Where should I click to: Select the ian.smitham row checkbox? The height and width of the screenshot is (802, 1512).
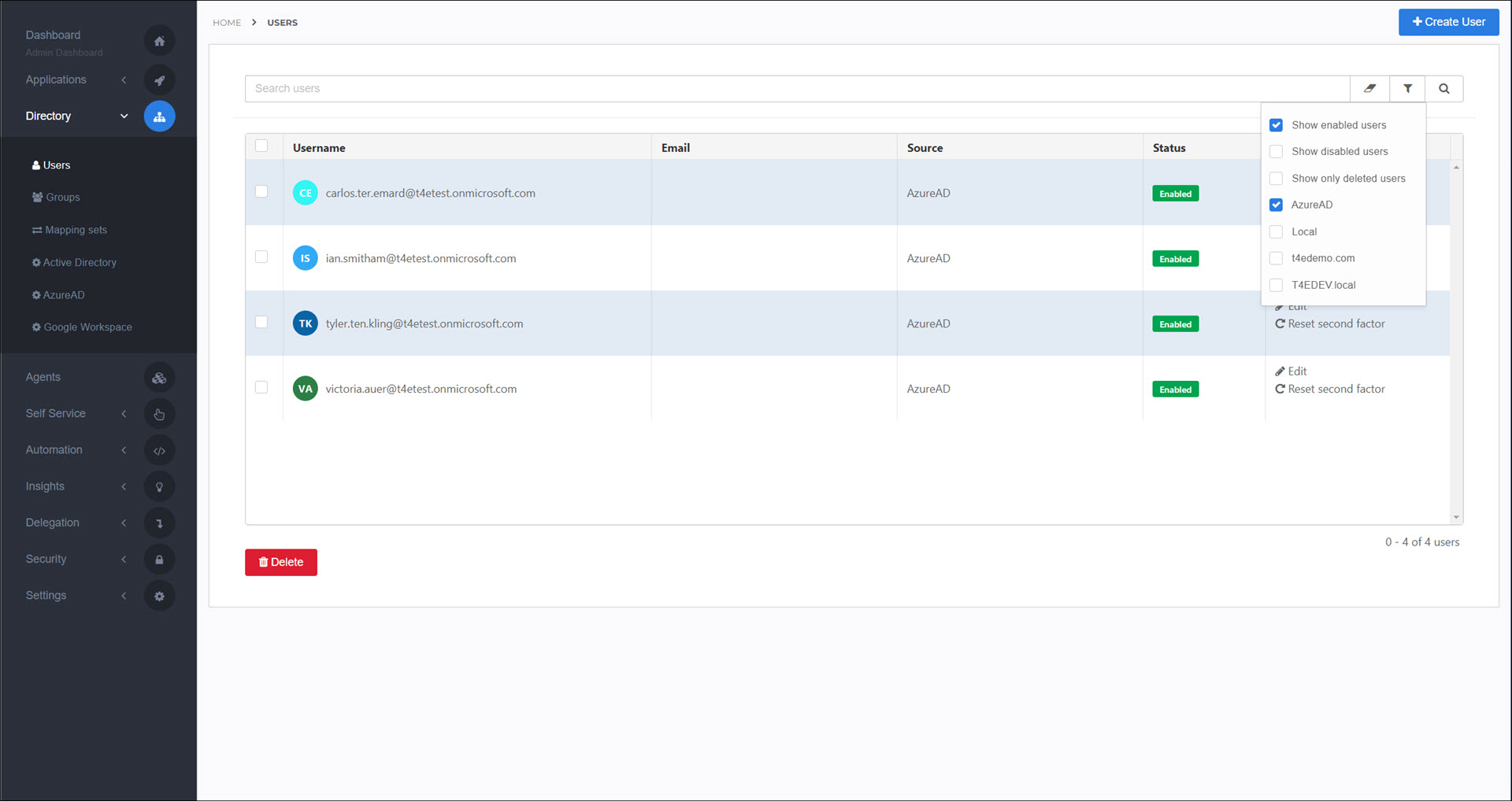(261, 257)
